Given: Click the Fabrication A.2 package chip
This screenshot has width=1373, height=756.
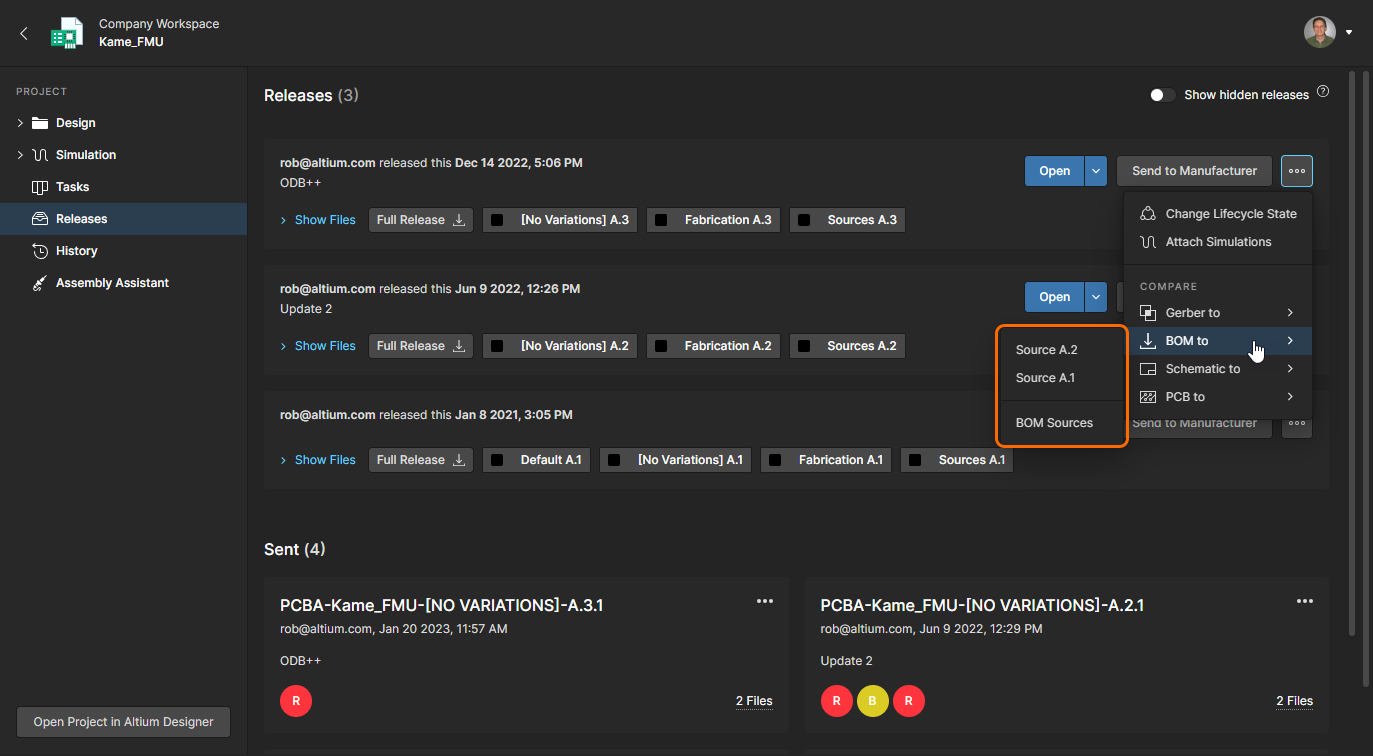Looking at the screenshot, I should (714, 346).
